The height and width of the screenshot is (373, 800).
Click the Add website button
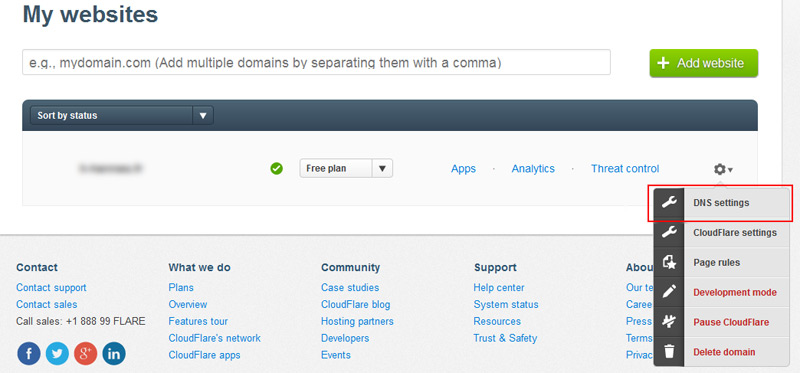(704, 63)
